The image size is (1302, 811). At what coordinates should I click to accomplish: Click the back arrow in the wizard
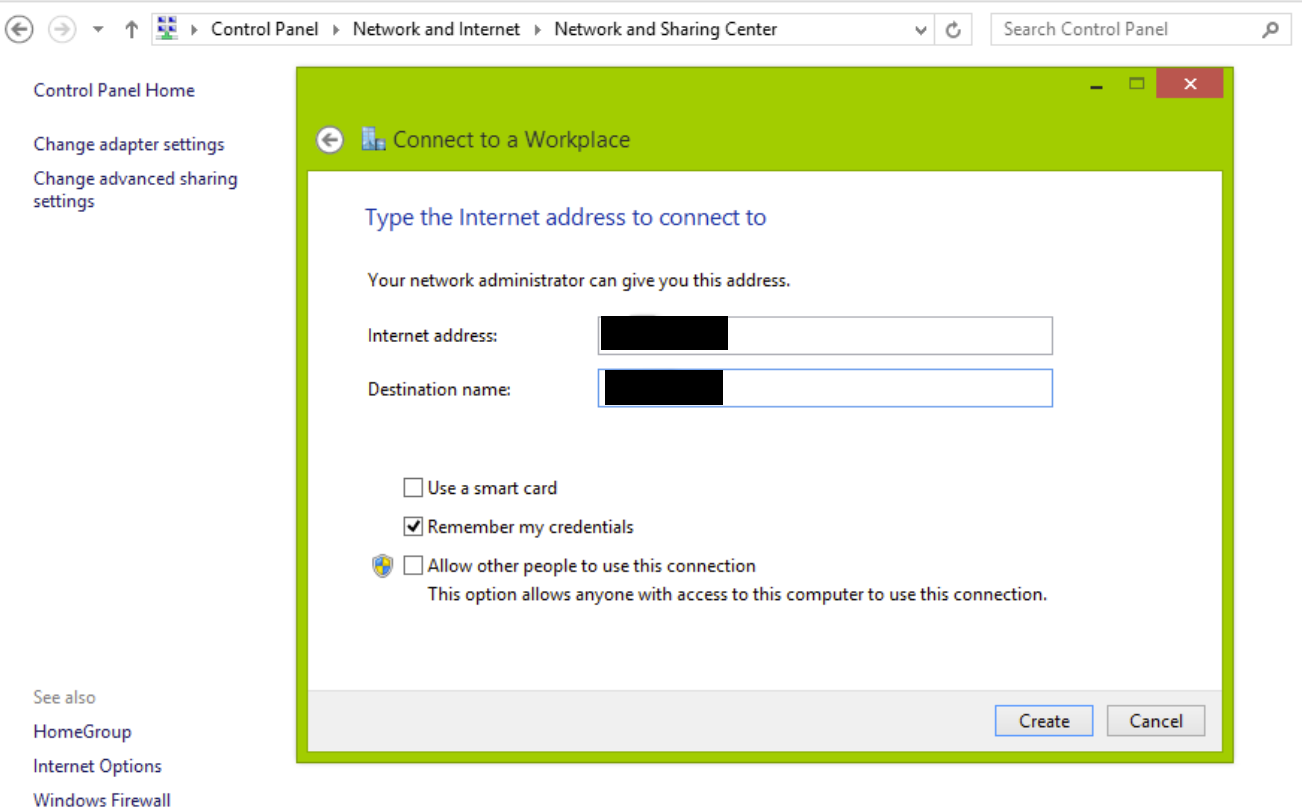(330, 139)
